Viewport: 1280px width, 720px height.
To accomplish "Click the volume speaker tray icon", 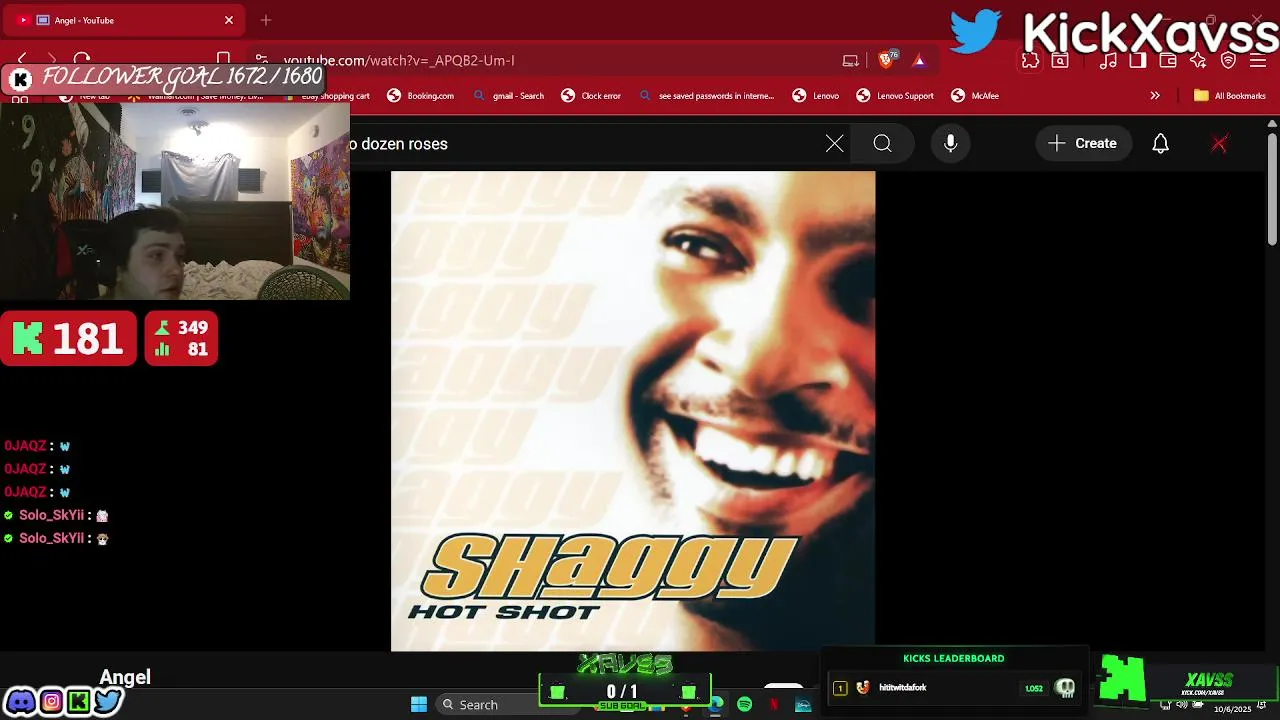I will click(x=1181, y=706).
